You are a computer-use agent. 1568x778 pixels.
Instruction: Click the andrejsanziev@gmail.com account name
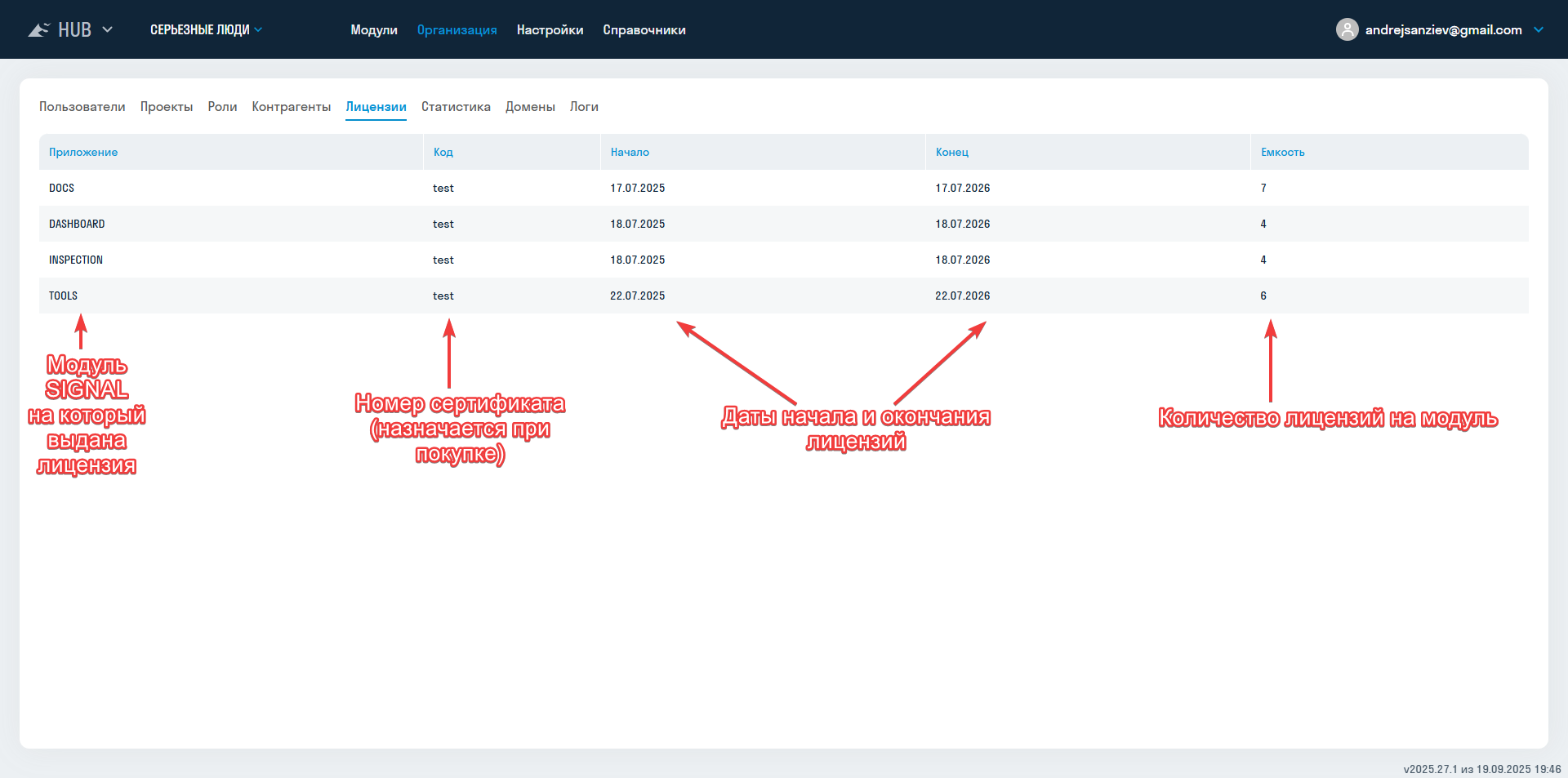click(x=1443, y=29)
